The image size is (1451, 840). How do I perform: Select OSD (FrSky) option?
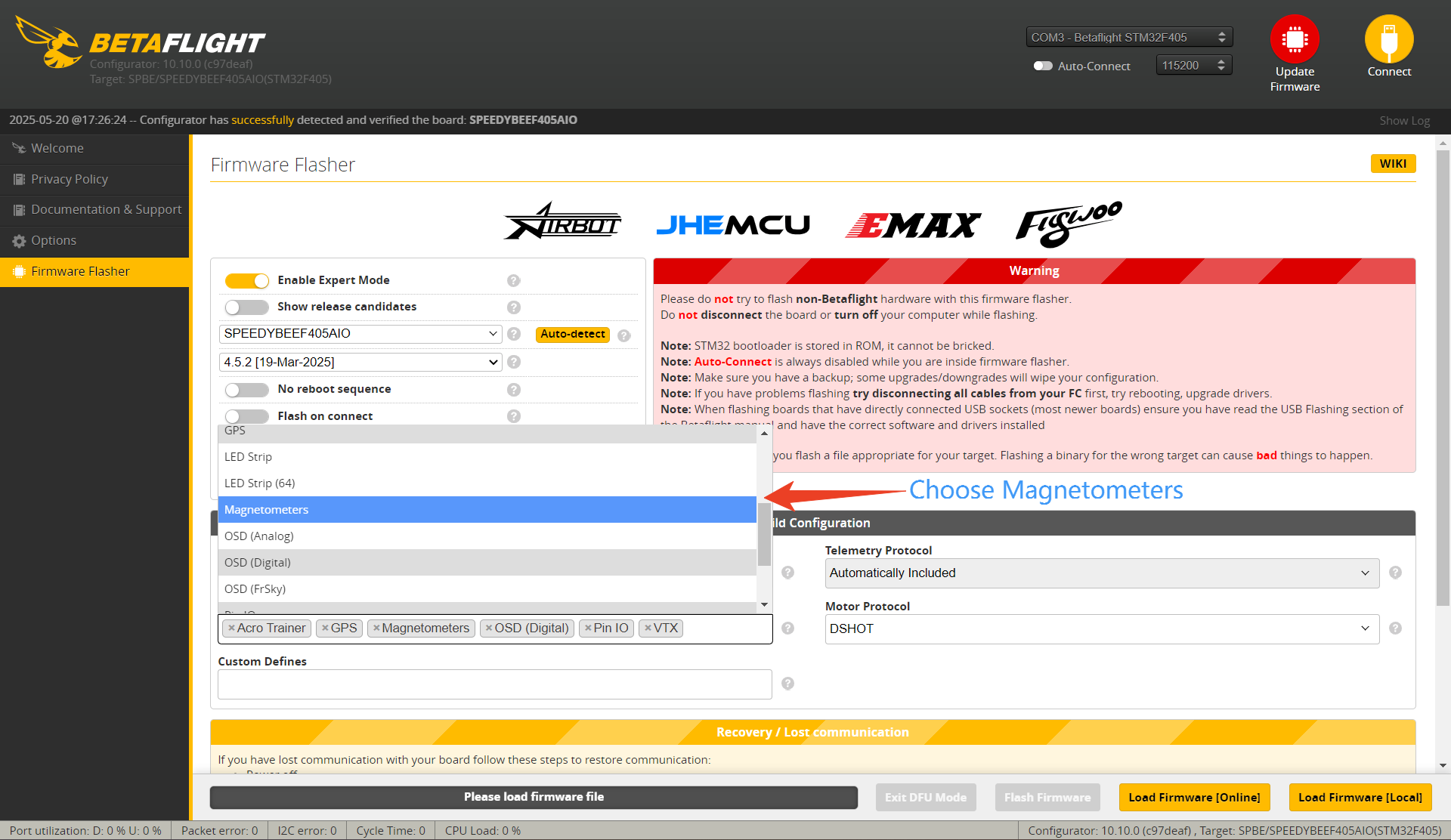tap(487, 589)
